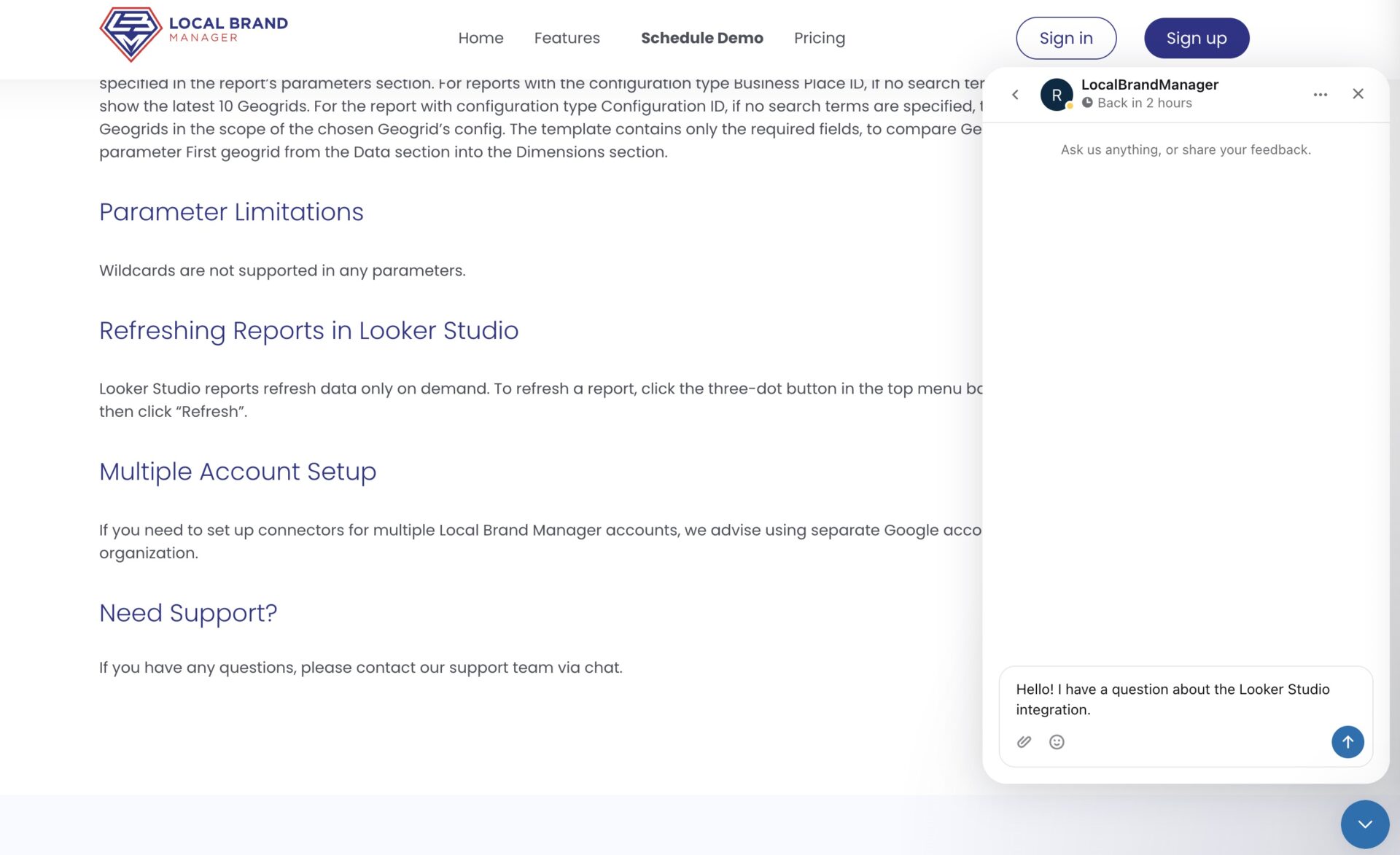Screen dimensions: 1400x855
Task: Attach a file using paperclip icon
Action: 1024,742
